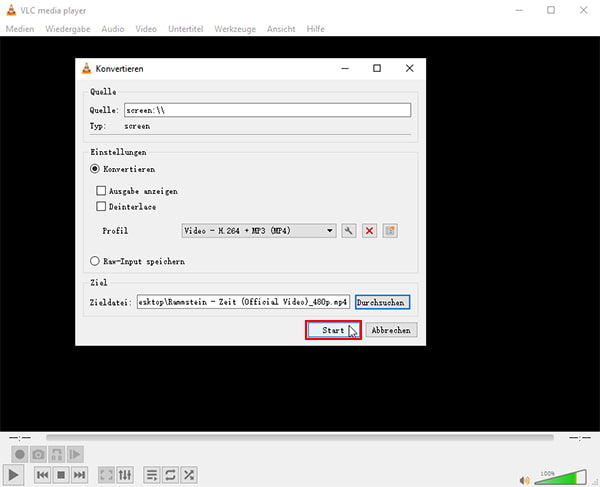The image size is (600, 487).
Task: Delete selected profile with red X
Action: (369, 231)
